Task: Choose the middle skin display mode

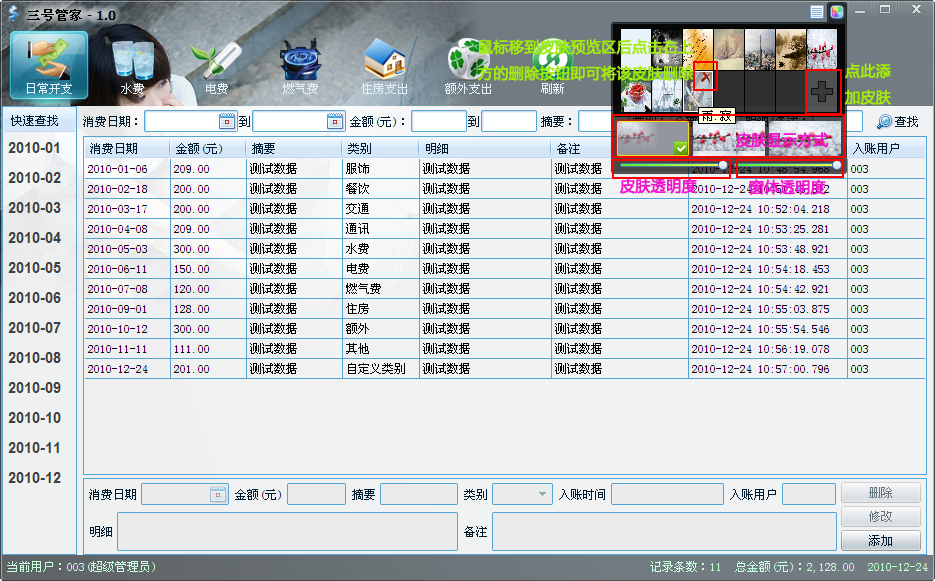Action: coord(729,138)
